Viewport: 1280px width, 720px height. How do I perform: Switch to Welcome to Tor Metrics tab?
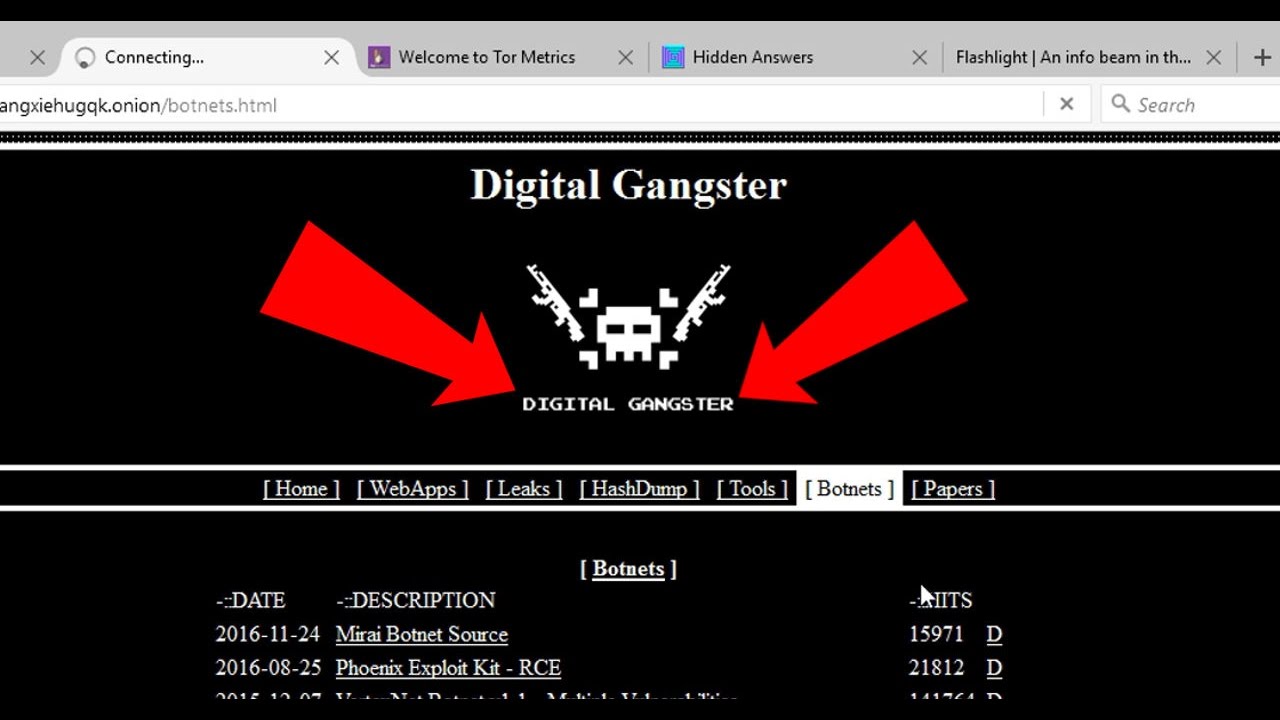(500, 57)
